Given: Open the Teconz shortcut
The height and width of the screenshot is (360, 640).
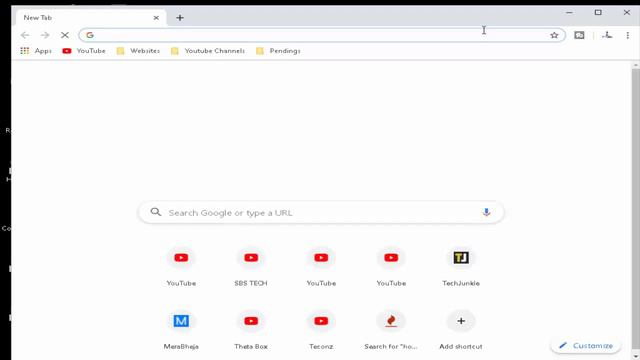Looking at the screenshot, I should (321, 330).
